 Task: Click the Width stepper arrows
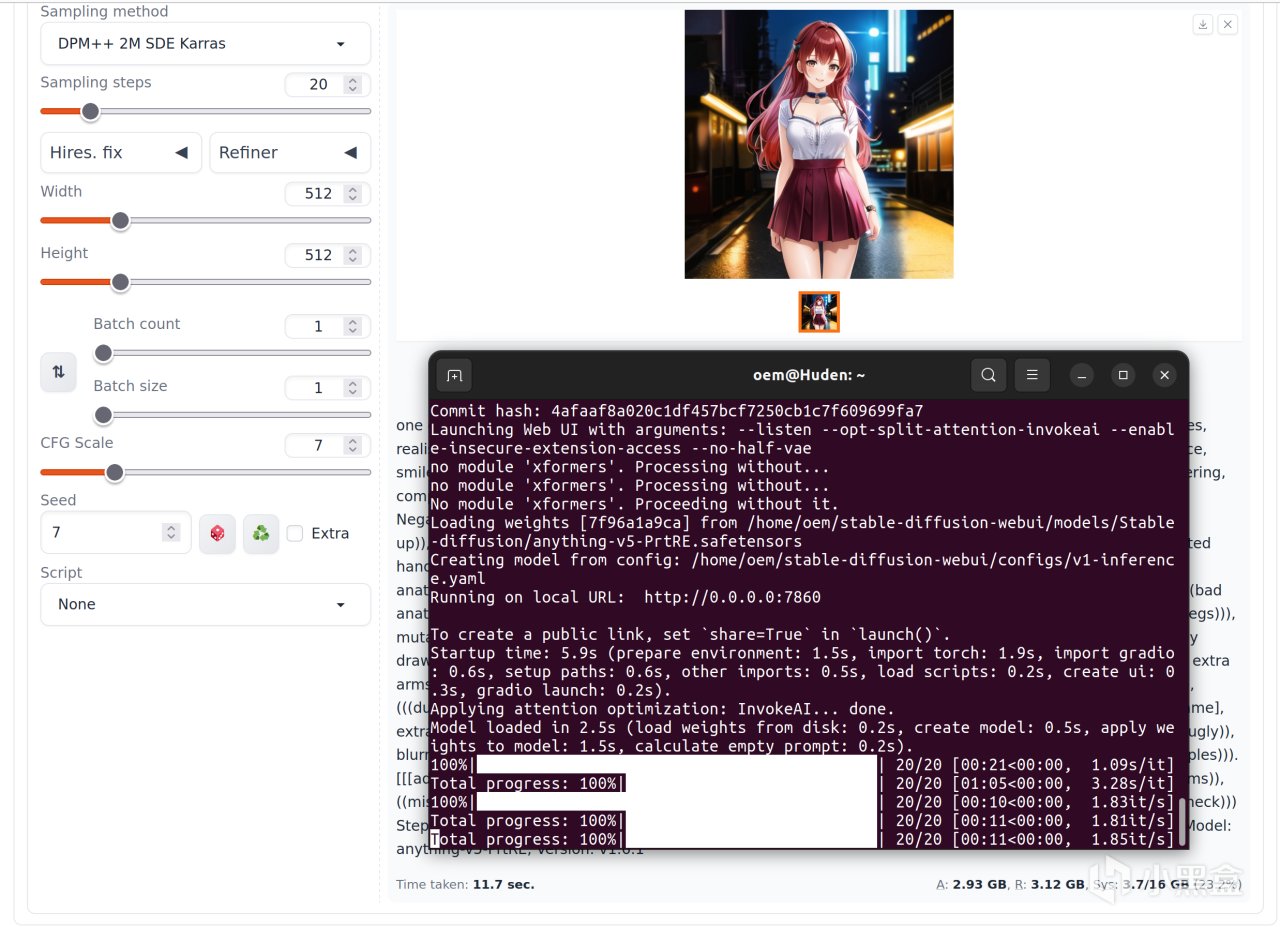[352, 194]
